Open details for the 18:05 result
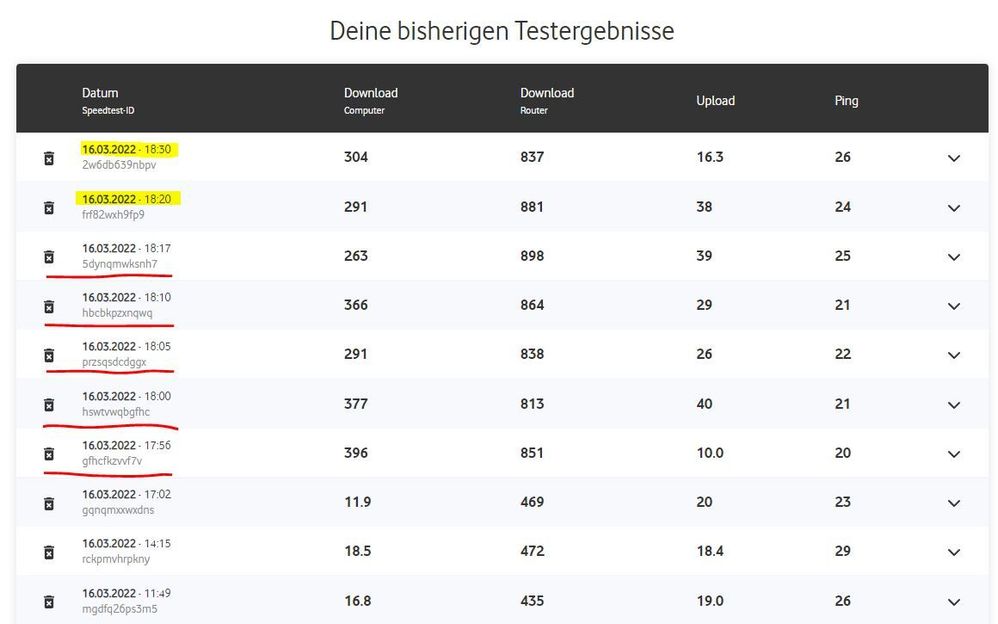The height and width of the screenshot is (624, 998). (x=953, y=355)
